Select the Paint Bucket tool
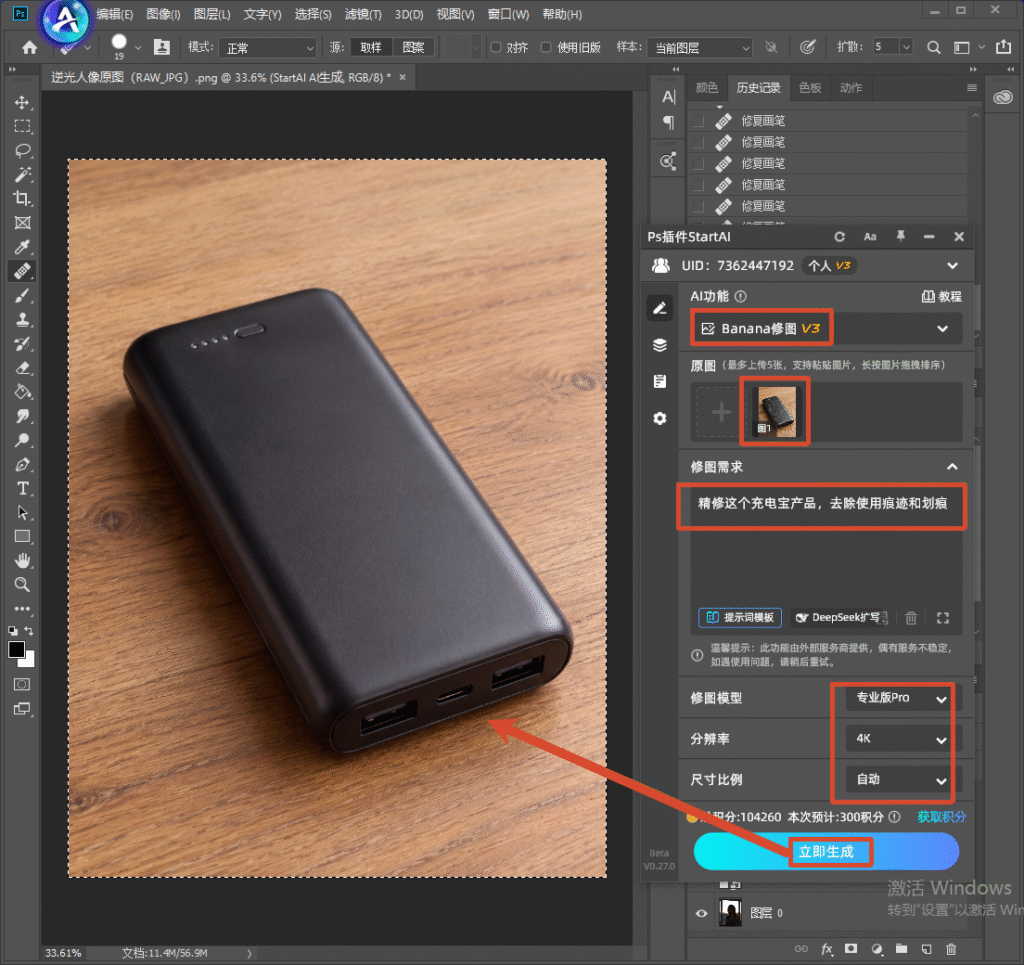 click(x=22, y=392)
